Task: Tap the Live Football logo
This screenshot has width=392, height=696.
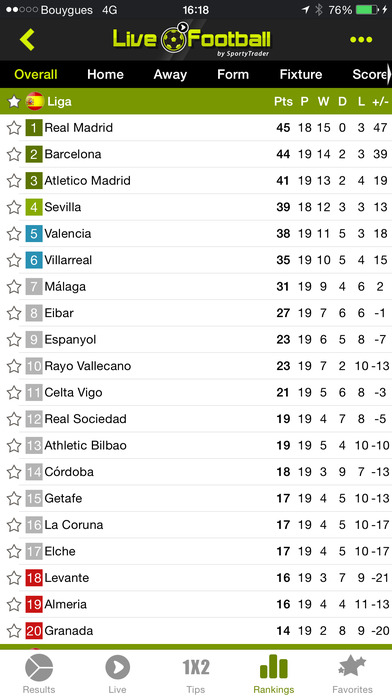Action: pyautogui.click(x=191, y=39)
